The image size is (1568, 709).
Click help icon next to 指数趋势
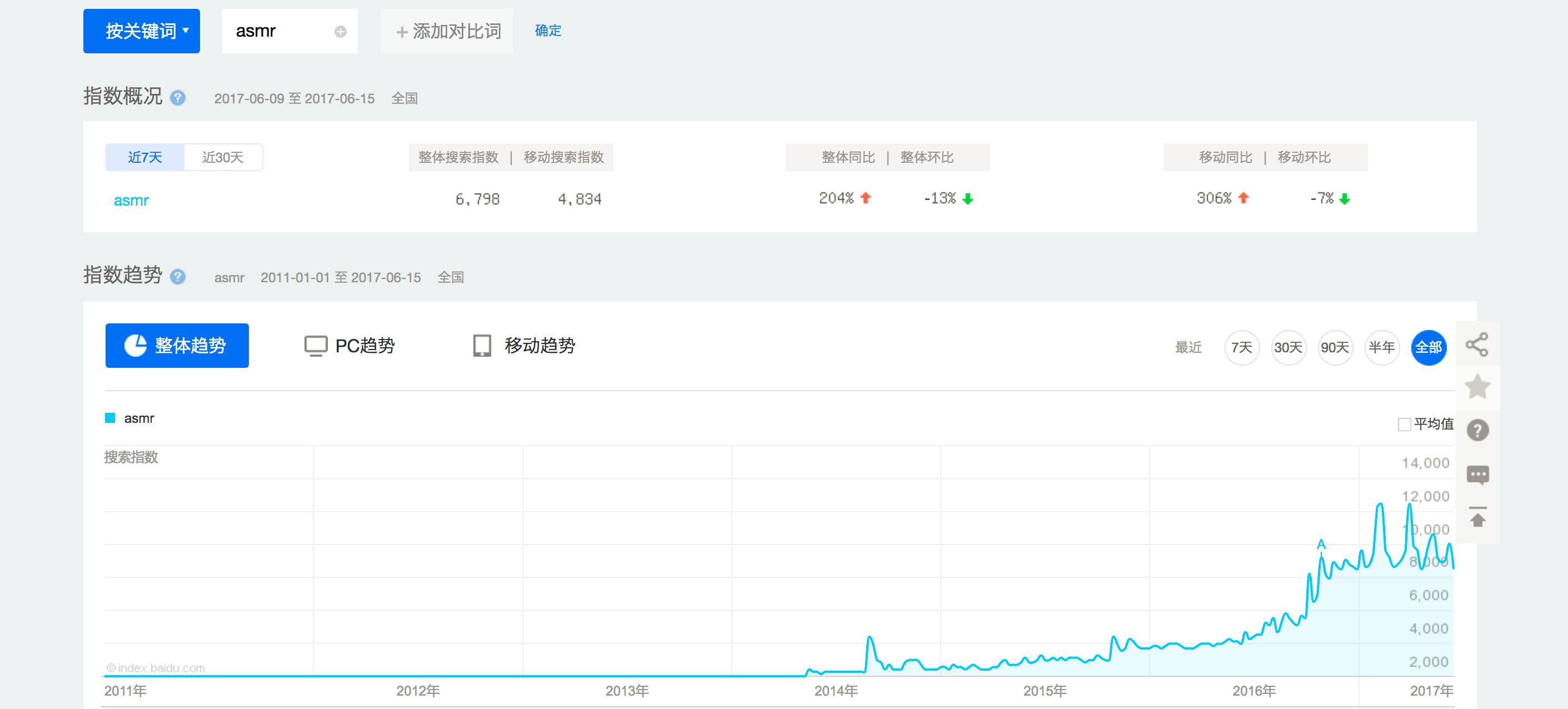pyautogui.click(x=178, y=277)
